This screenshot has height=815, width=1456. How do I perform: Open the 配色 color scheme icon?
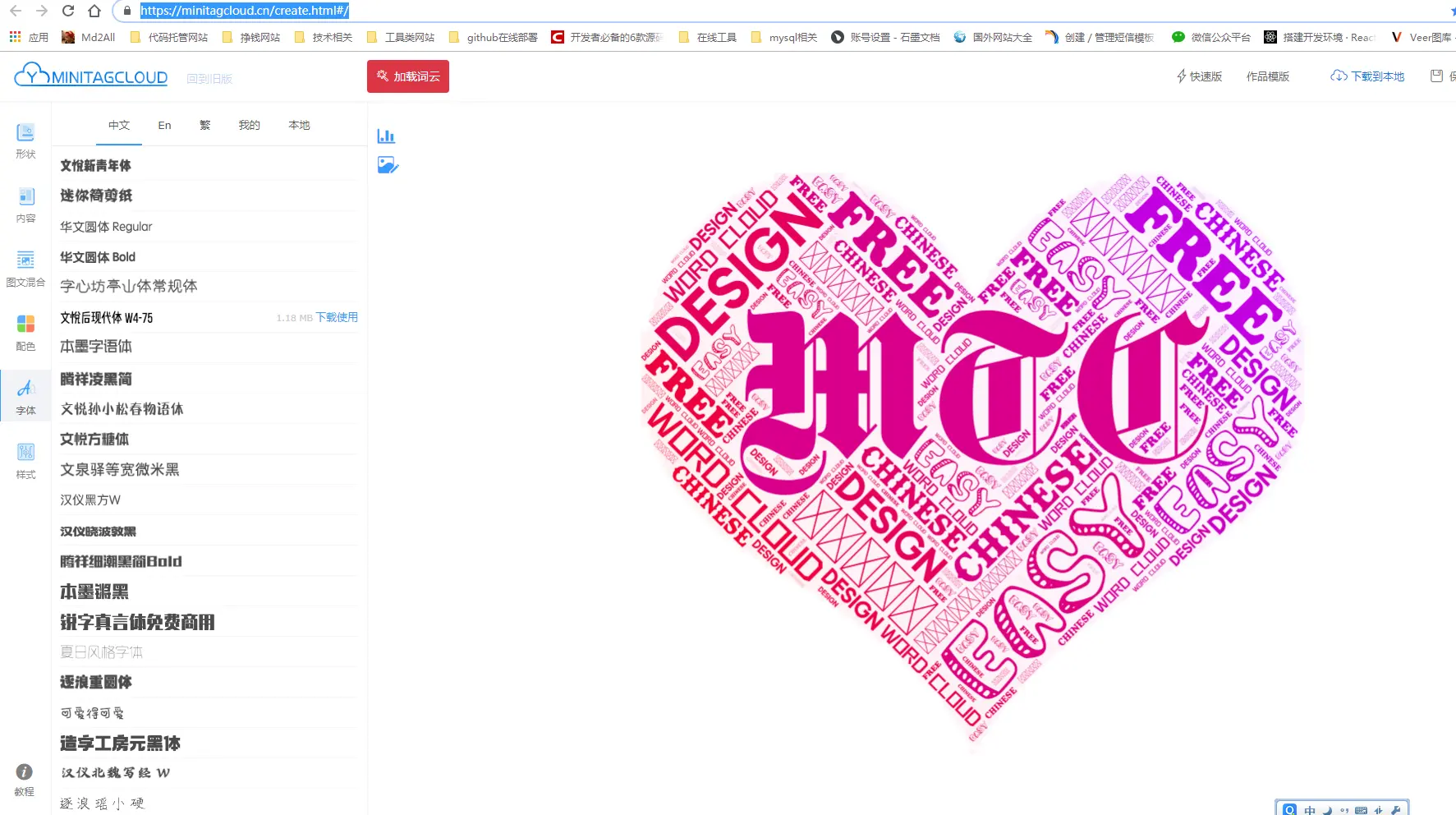pos(25,334)
